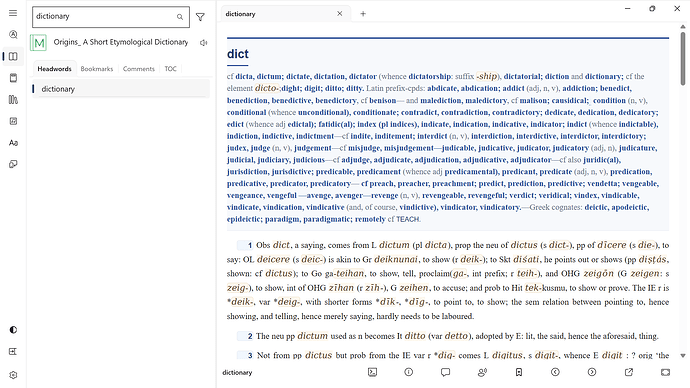Toggle the sidebar panel layout icon

[13, 351]
